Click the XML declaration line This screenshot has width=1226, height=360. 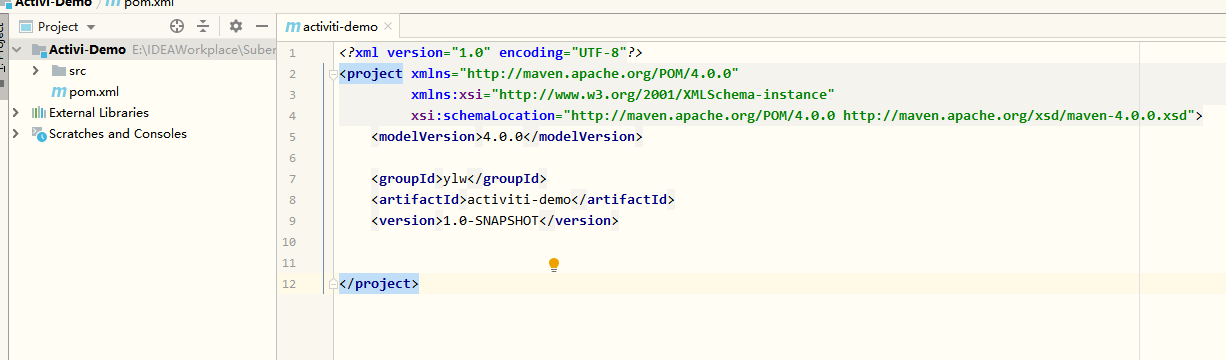(490, 53)
